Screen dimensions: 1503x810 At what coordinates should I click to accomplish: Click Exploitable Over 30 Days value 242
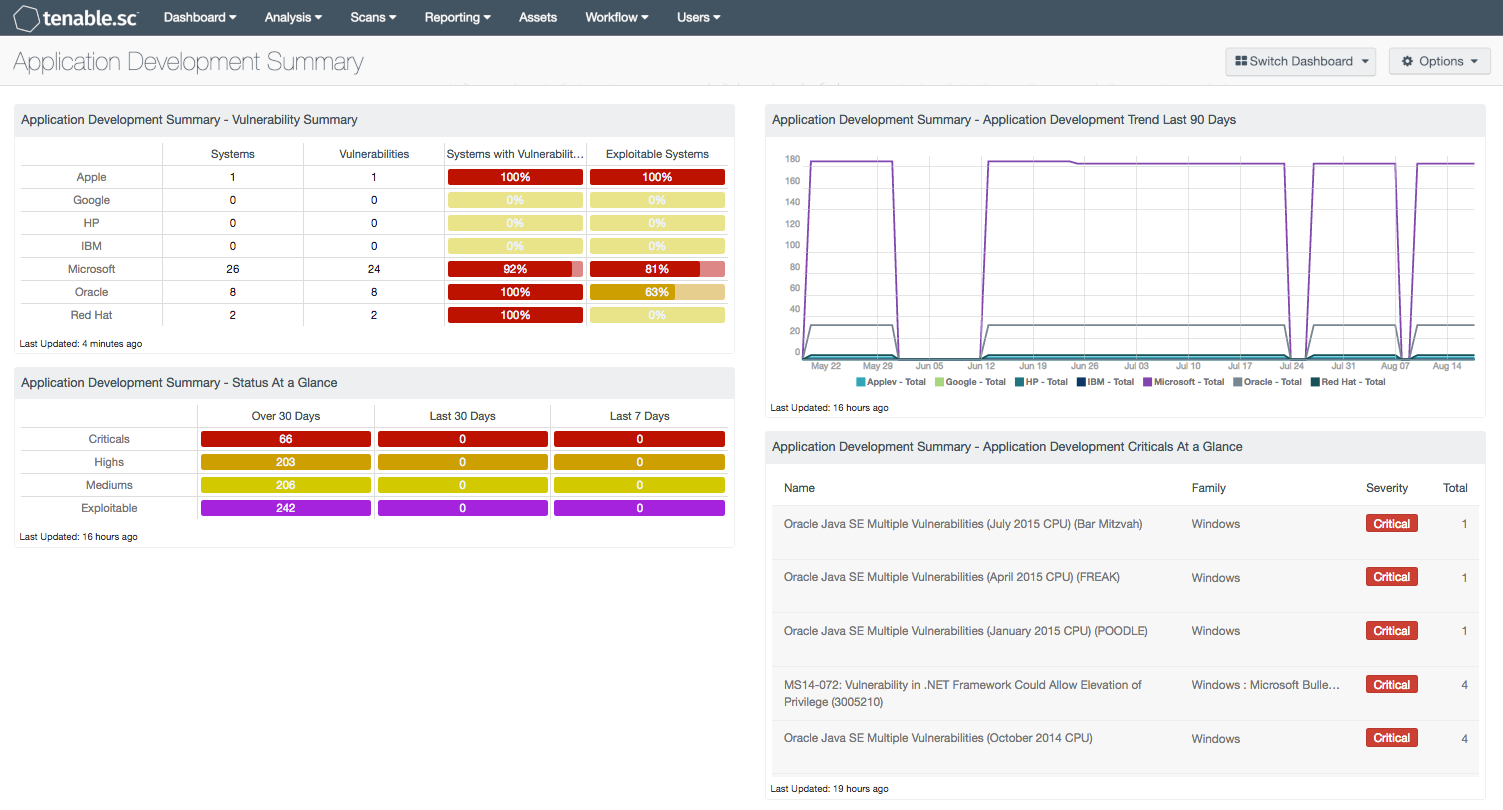pos(286,508)
